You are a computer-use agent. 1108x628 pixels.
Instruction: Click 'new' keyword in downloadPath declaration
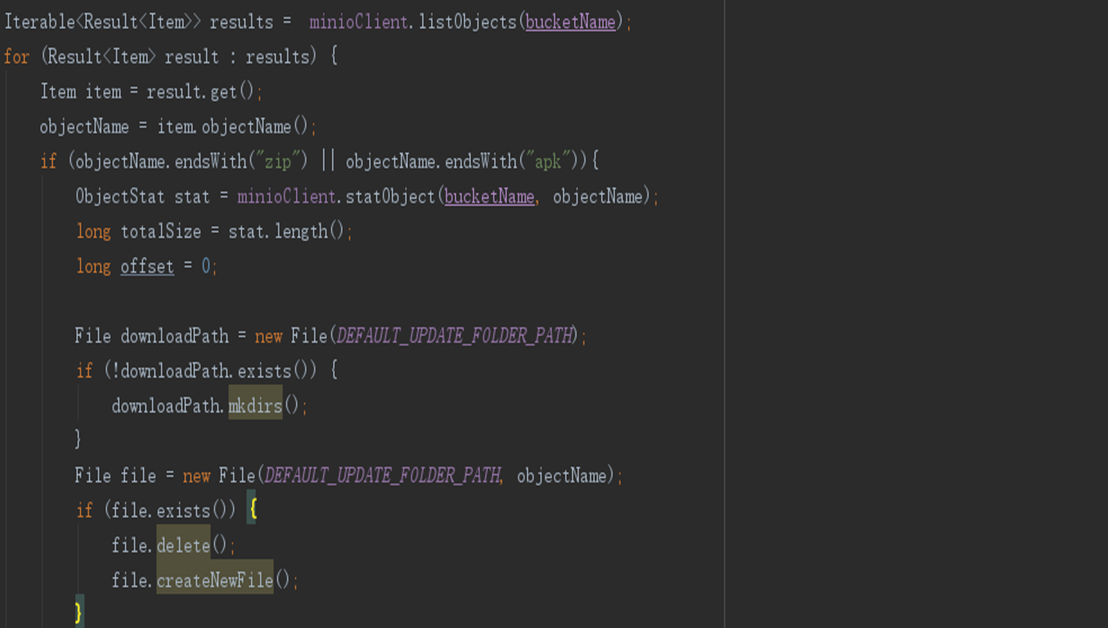coord(269,336)
